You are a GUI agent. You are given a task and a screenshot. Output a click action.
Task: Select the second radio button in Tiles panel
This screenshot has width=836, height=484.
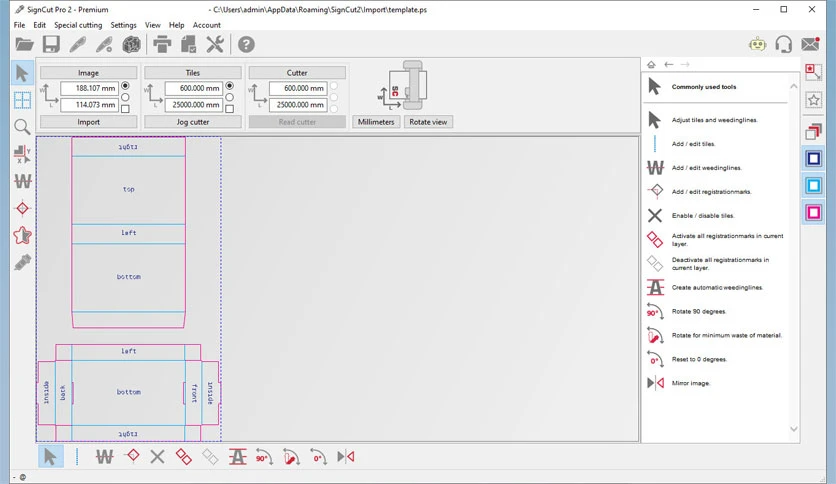pyautogui.click(x=229, y=98)
